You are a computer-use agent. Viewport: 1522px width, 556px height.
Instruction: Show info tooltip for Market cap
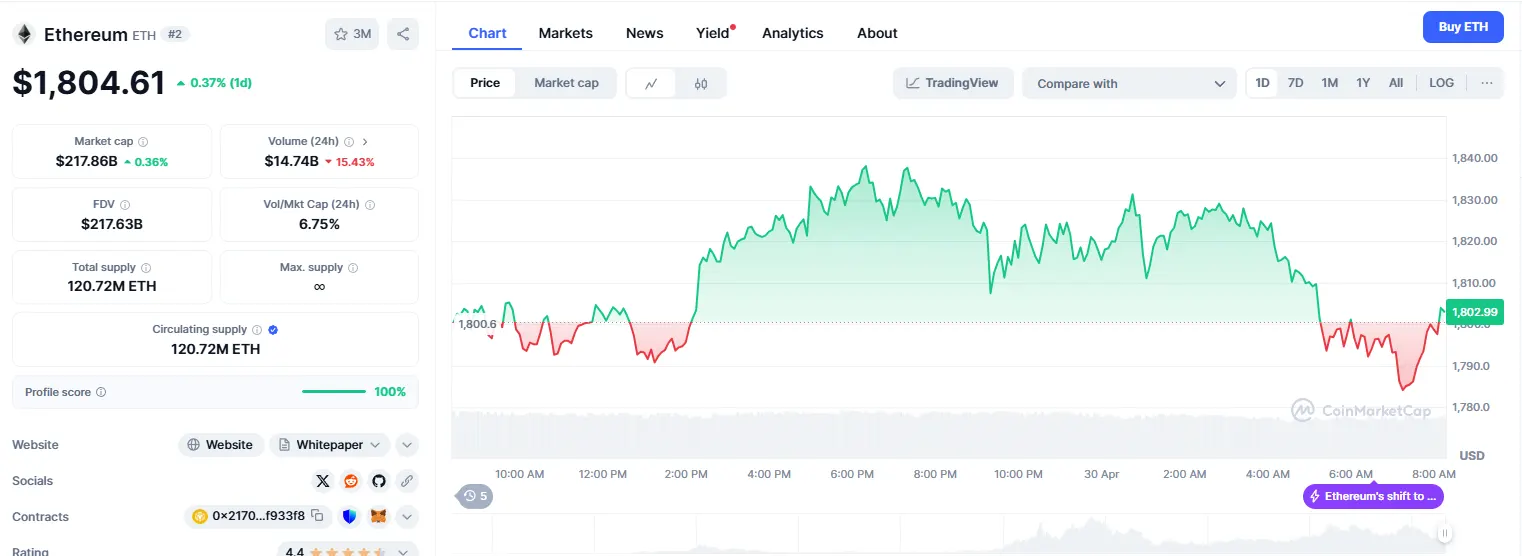(x=143, y=142)
